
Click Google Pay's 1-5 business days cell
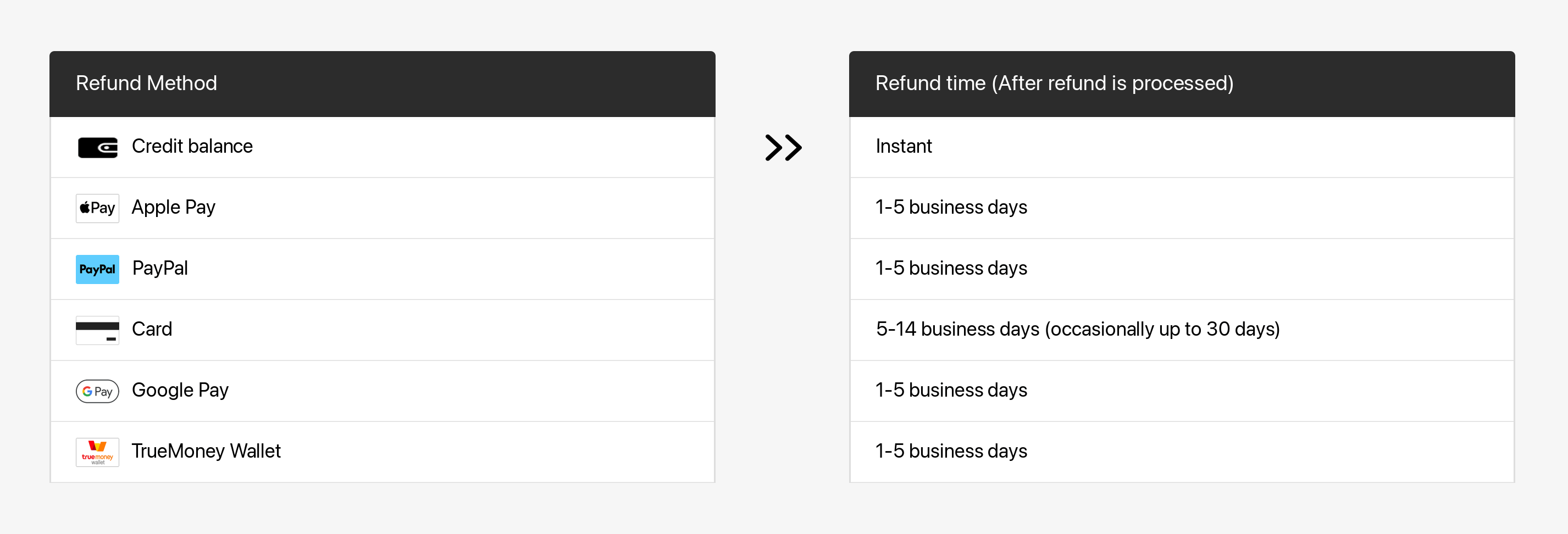pos(951,390)
